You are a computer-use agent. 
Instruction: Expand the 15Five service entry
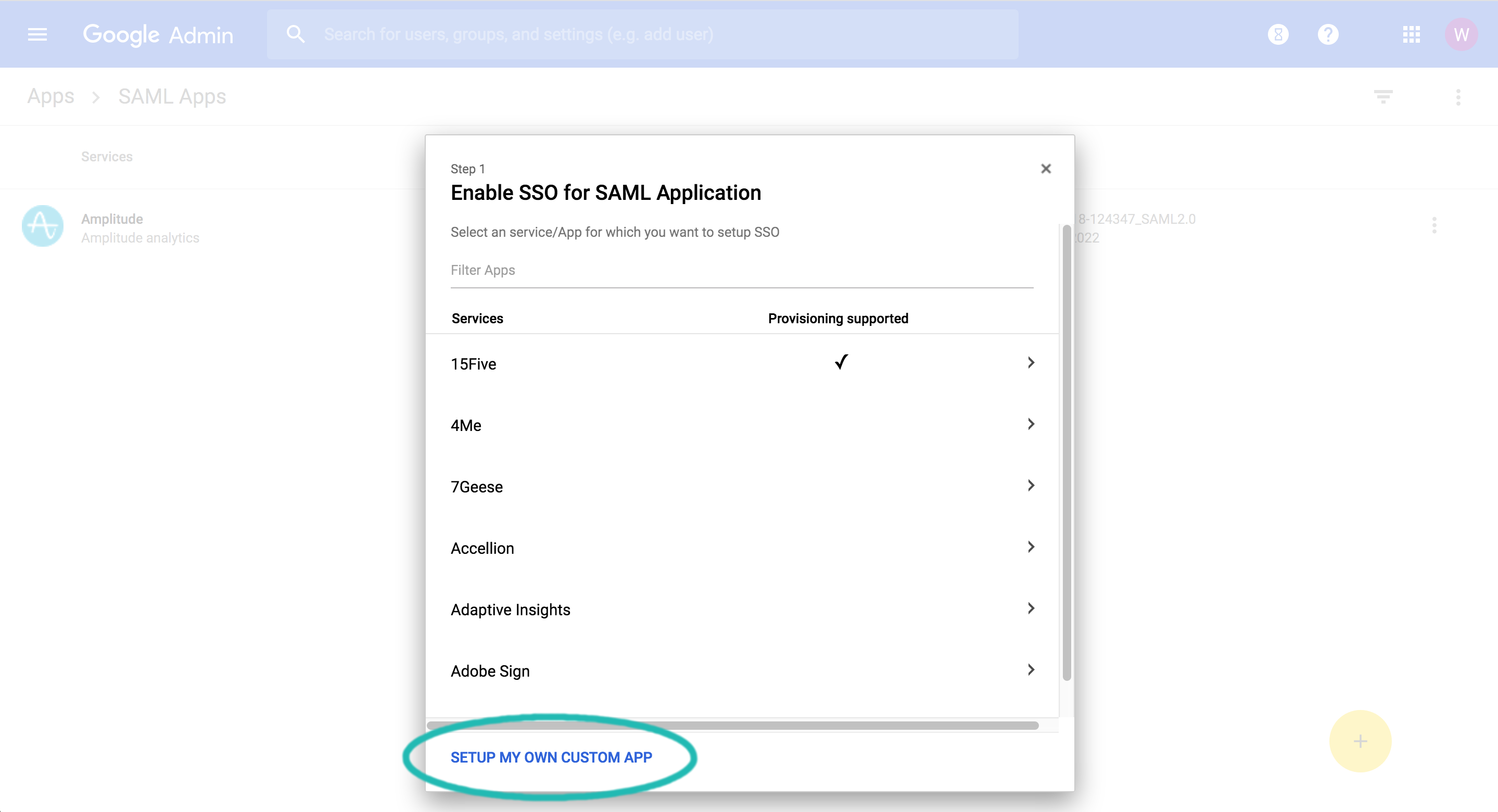[1032, 362]
